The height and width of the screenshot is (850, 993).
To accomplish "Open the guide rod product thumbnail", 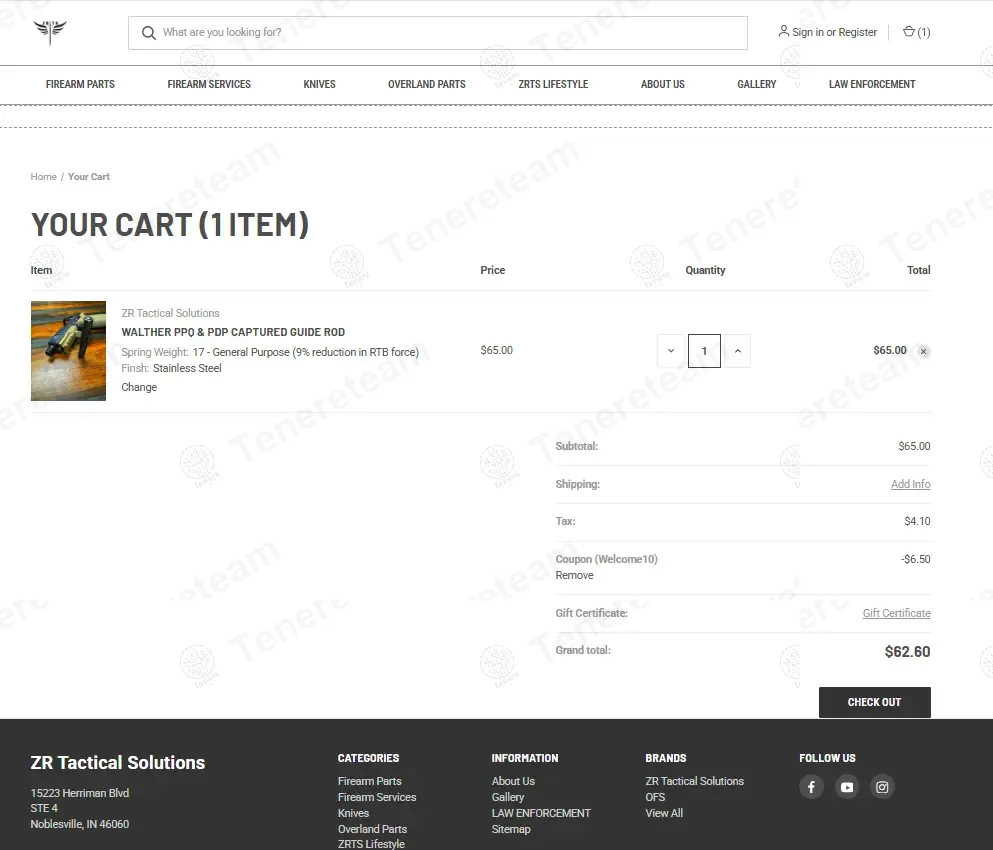I will (x=68, y=351).
